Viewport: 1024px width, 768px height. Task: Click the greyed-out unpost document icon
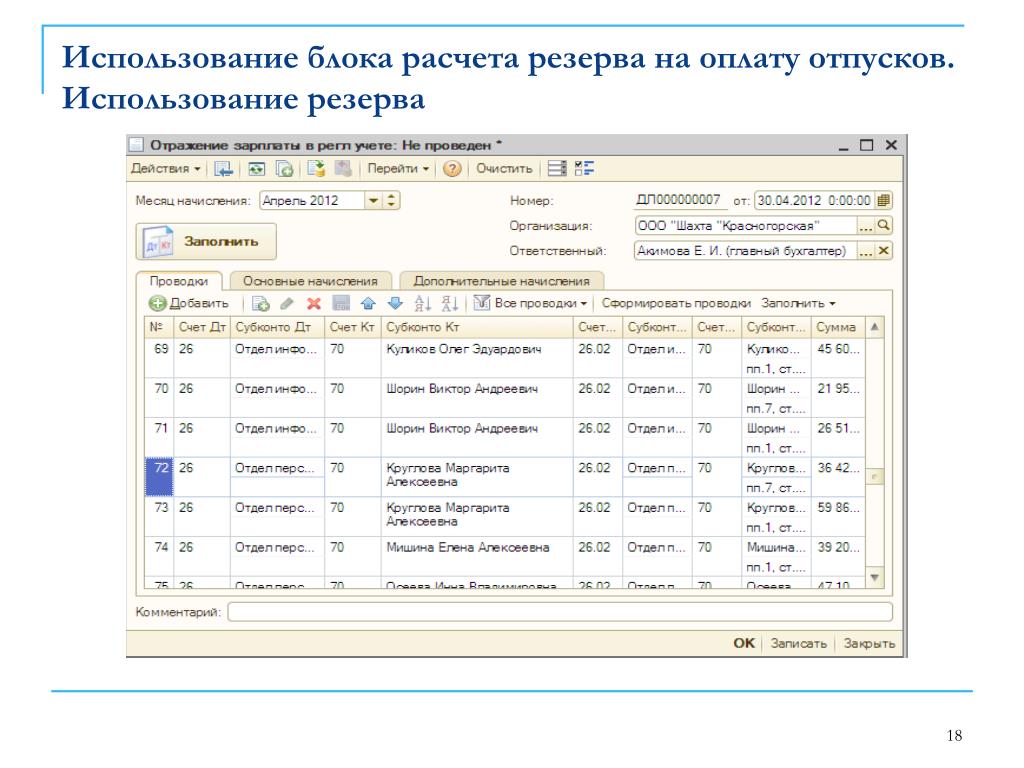[x=344, y=168]
